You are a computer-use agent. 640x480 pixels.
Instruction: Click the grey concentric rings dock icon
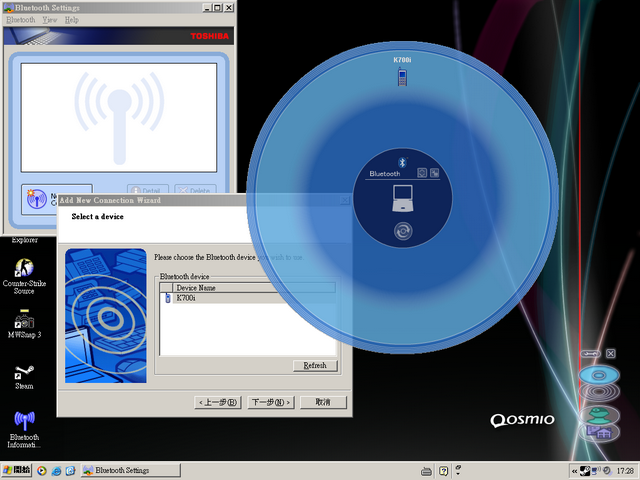(598, 391)
